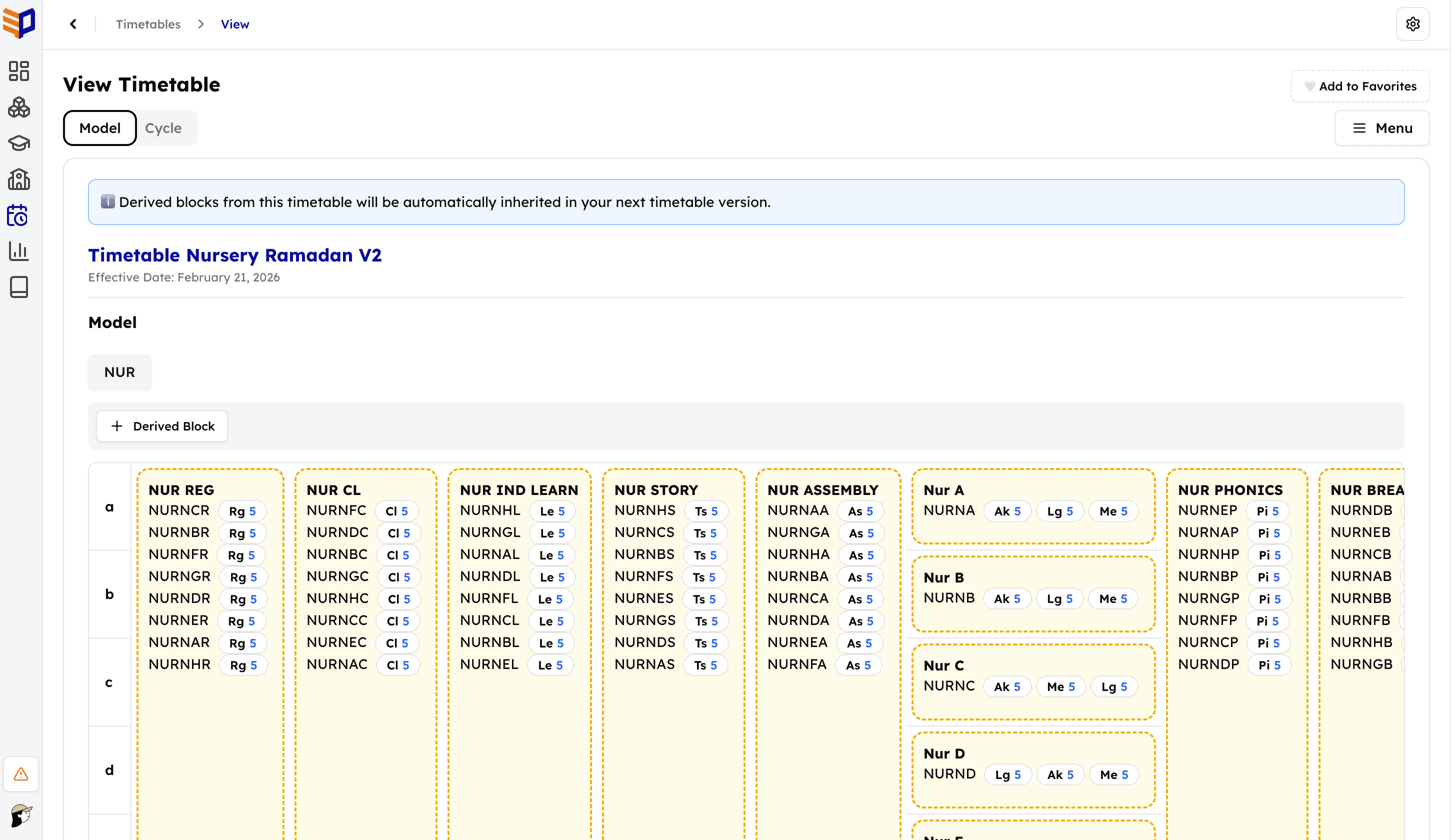
Task: Click the Lg 5 chip for NURNA
Action: (1059, 511)
